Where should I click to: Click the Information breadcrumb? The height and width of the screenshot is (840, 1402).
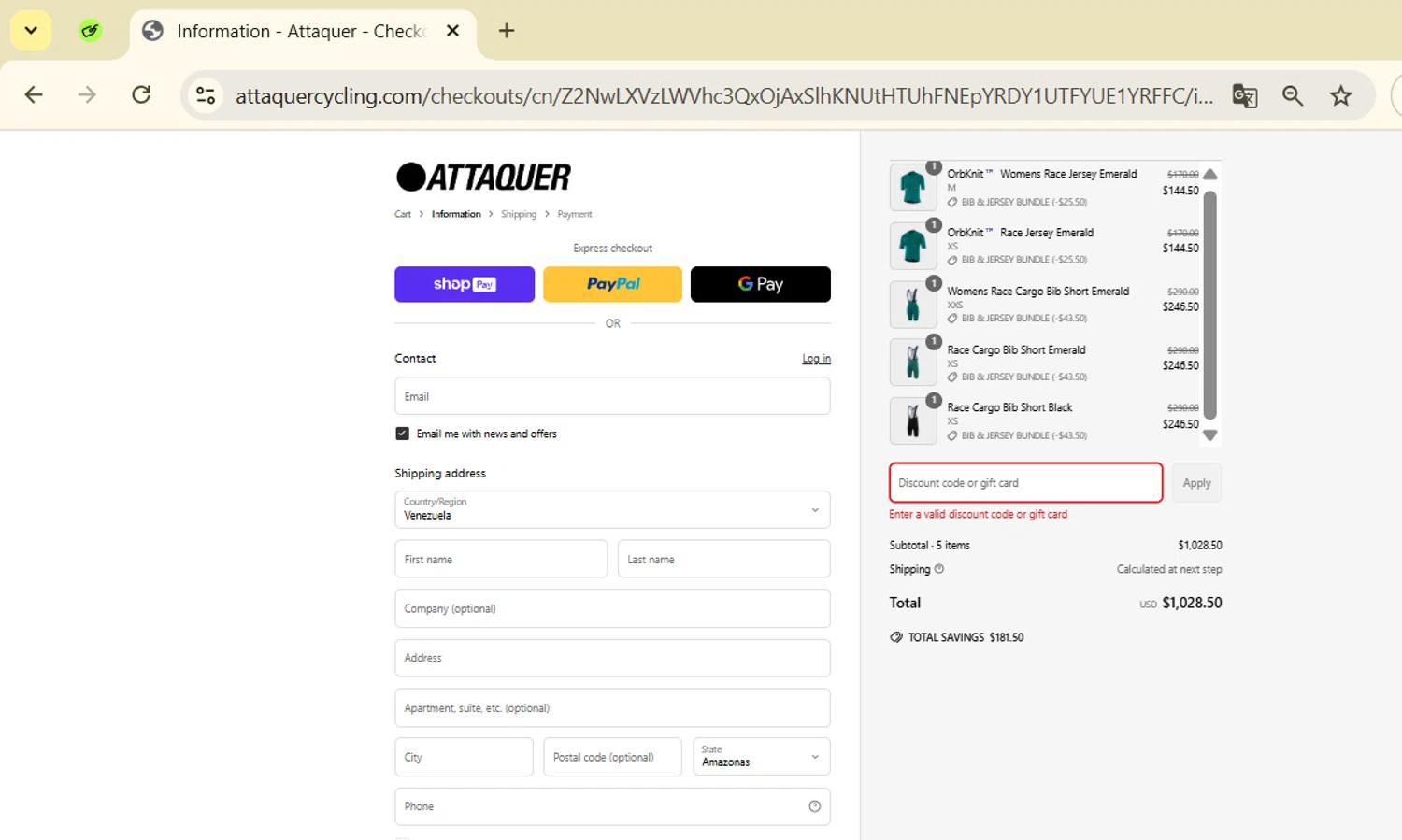coord(456,214)
